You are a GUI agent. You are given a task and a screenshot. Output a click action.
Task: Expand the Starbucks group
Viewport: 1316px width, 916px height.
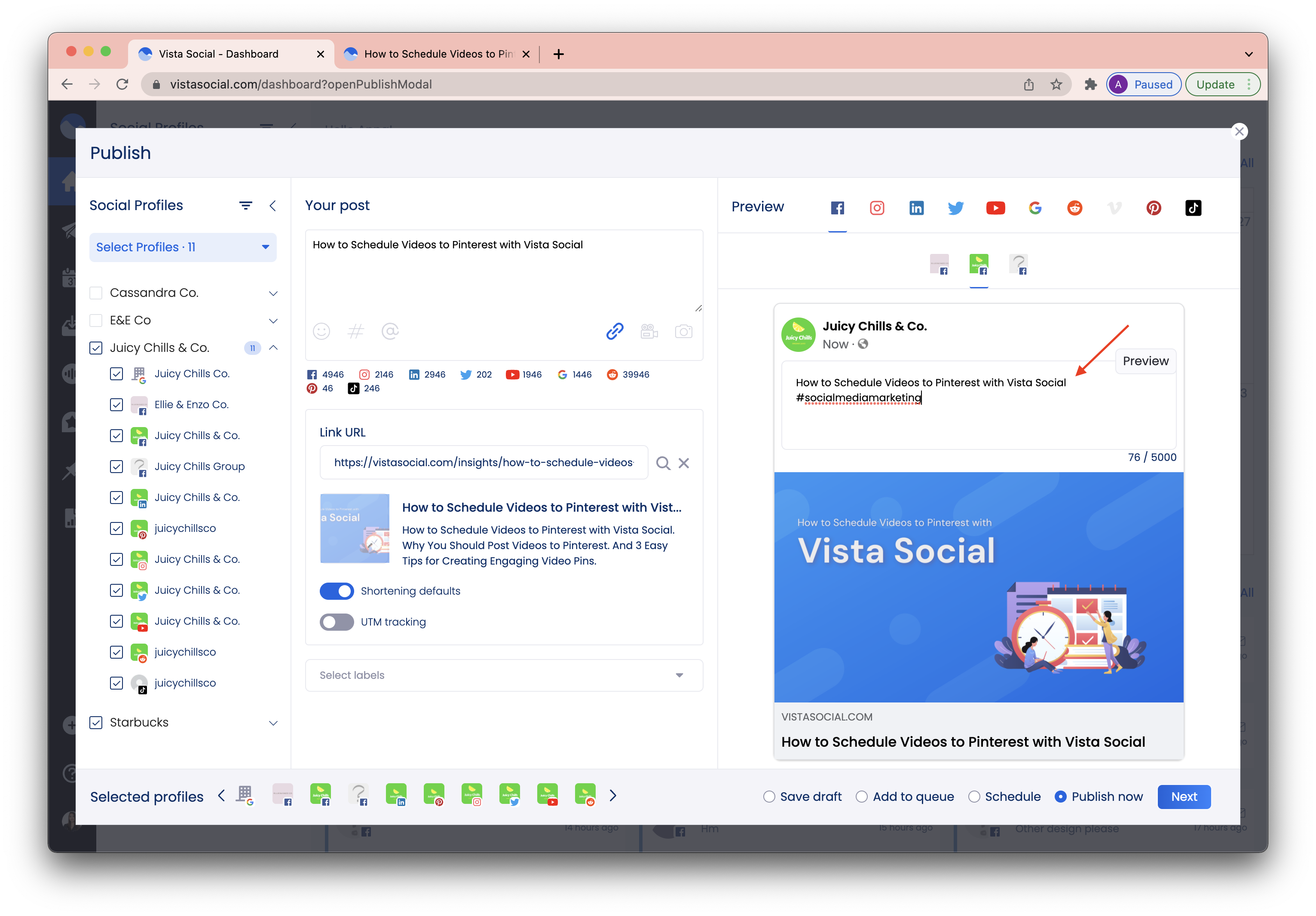(273, 723)
